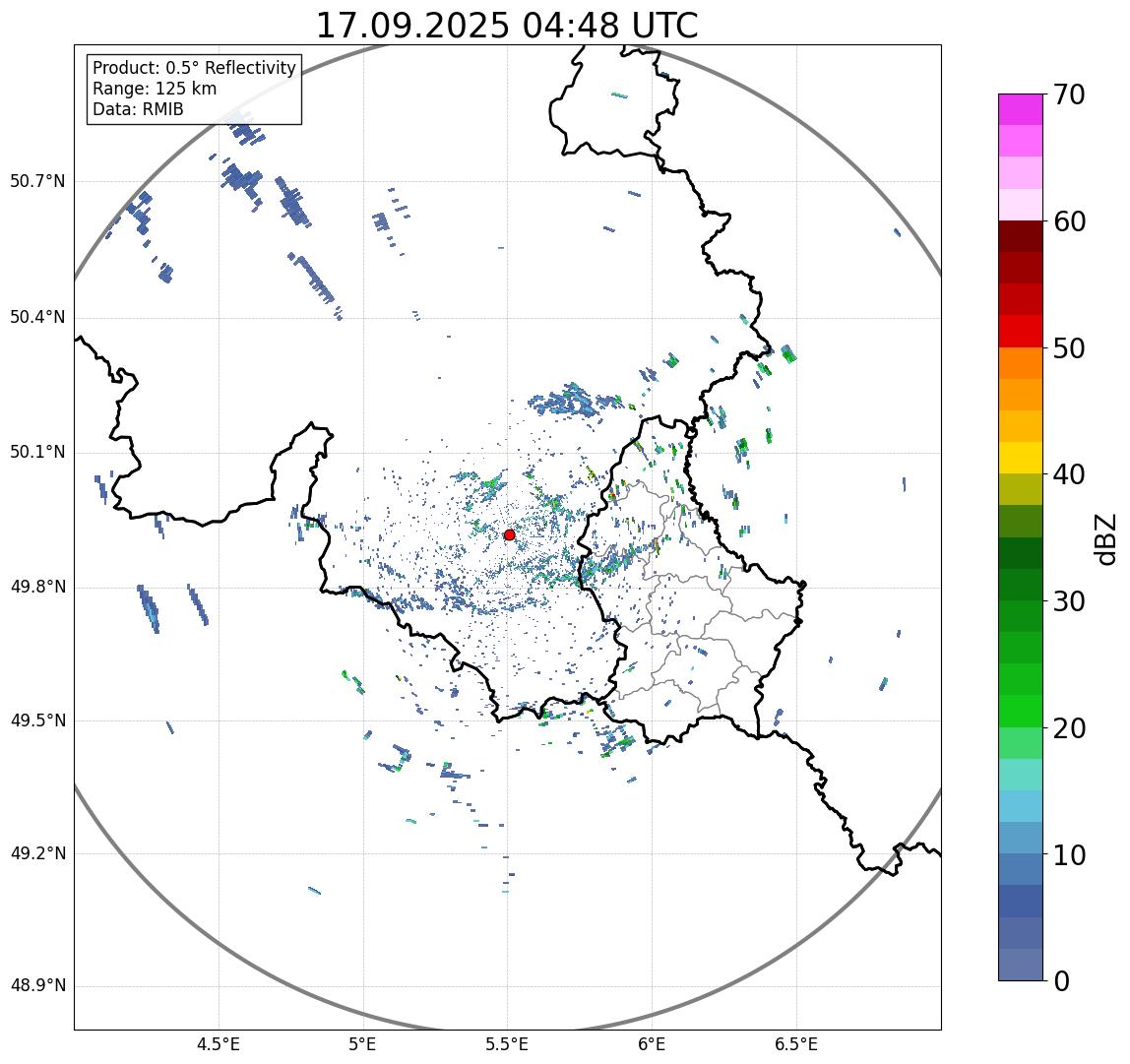Click the orange colorbar segment below 50
1130x1064 pixels.
[x=1021, y=363]
